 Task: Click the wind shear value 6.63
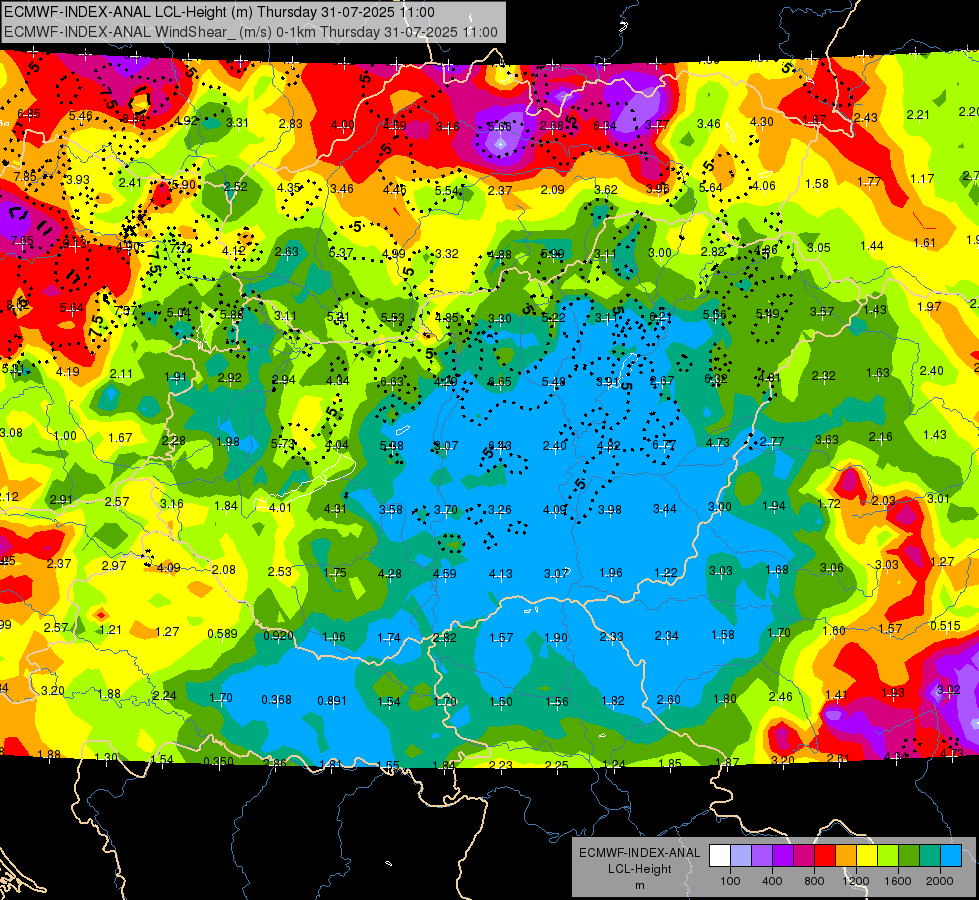(x=392, y=382)
